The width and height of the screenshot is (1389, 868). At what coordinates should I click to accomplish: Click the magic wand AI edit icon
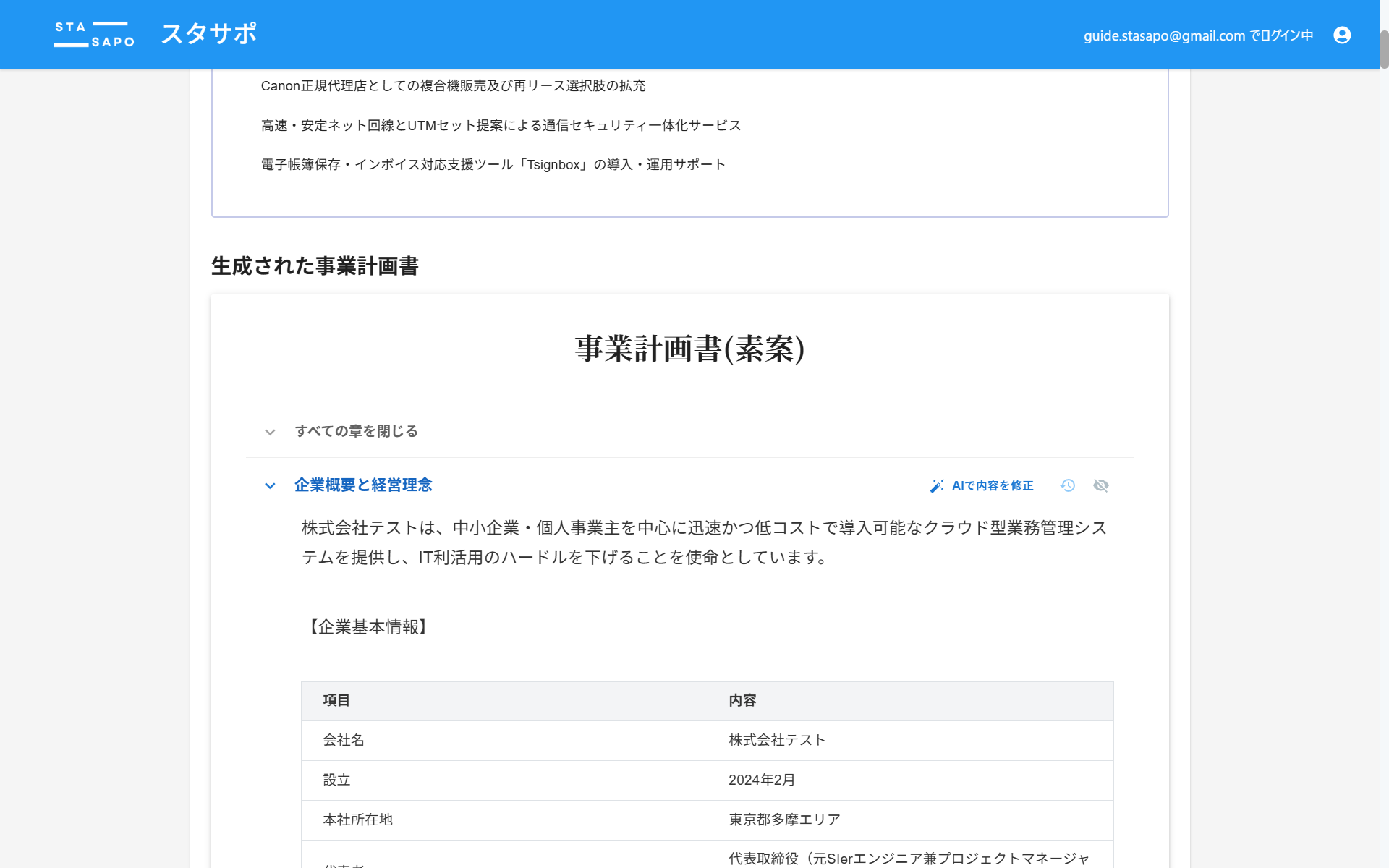[x=937, y=486]
